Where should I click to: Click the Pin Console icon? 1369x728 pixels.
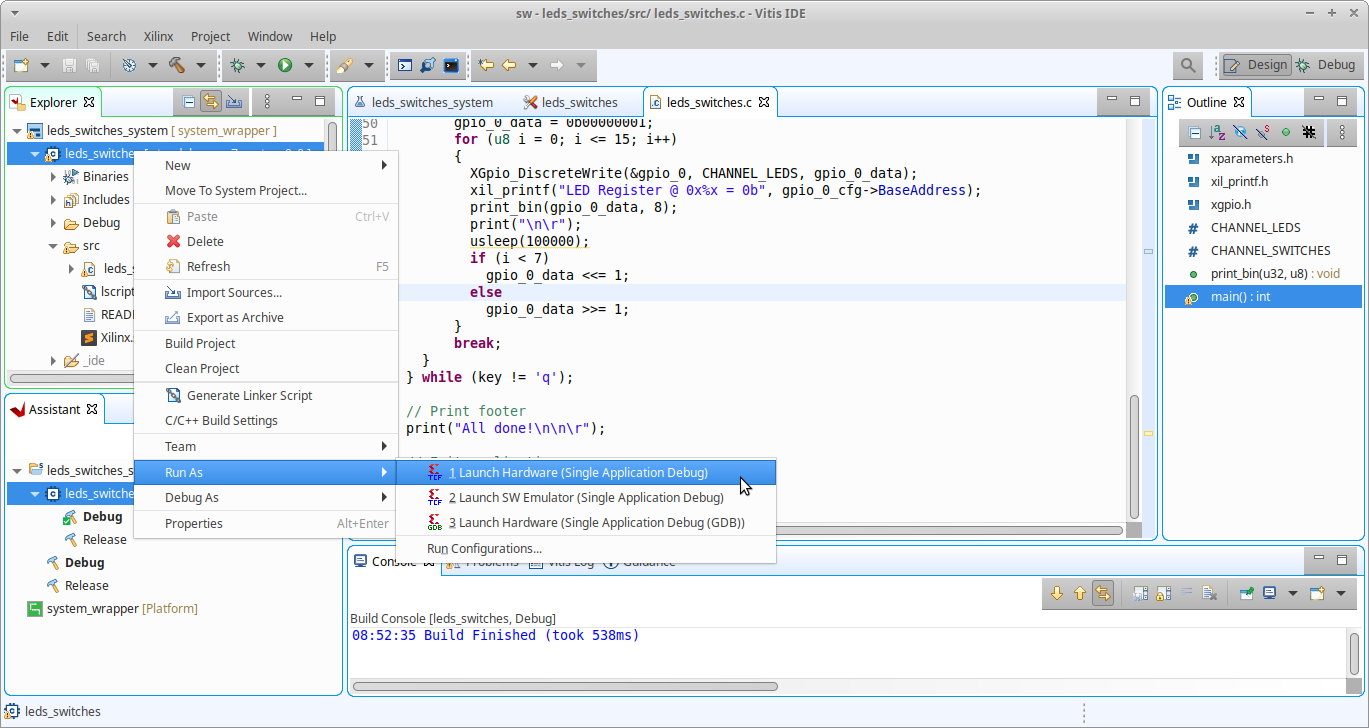[1247, 593]
